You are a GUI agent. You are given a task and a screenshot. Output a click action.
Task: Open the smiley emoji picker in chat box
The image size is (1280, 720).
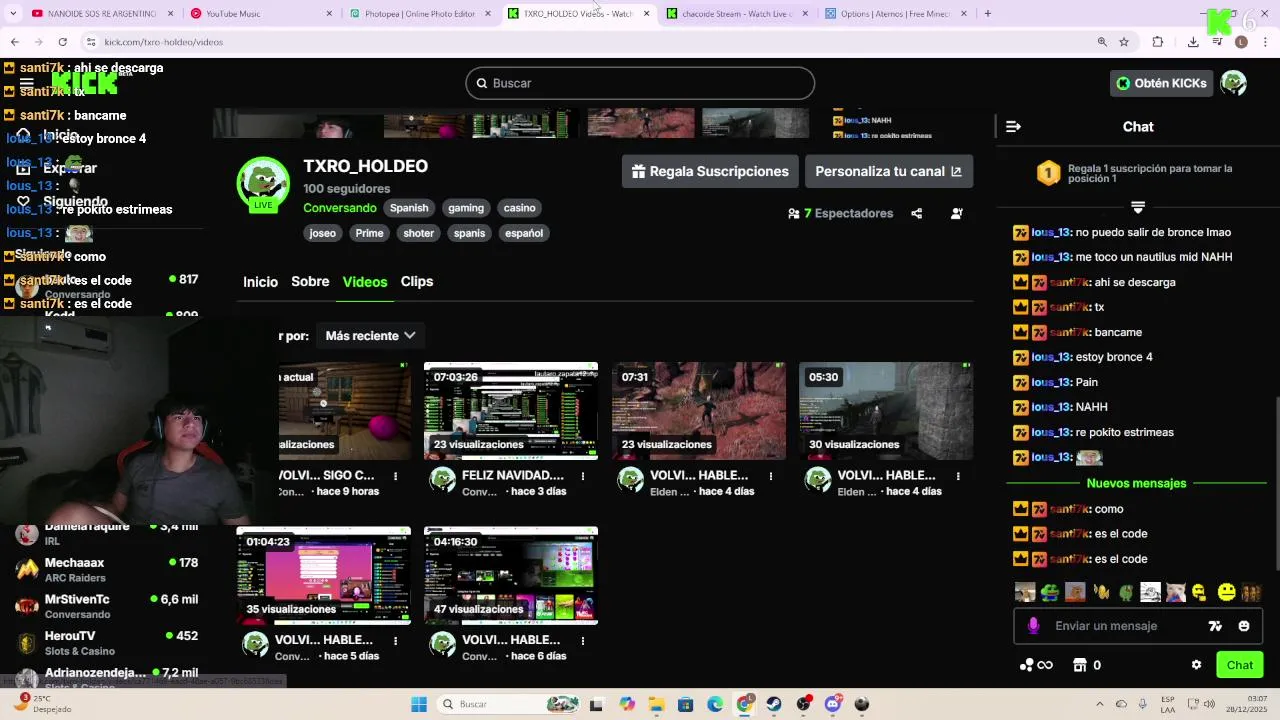tap(1244, 626)
